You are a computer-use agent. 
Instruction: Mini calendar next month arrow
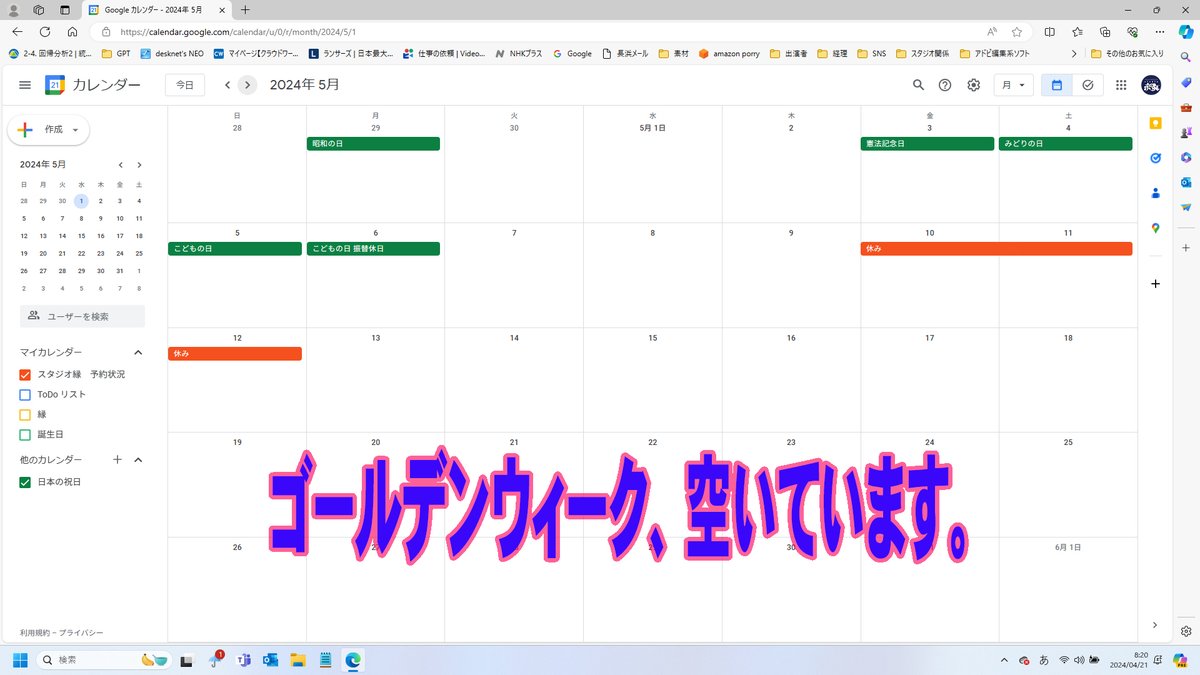pyautogui.click(x=139, y=165)
